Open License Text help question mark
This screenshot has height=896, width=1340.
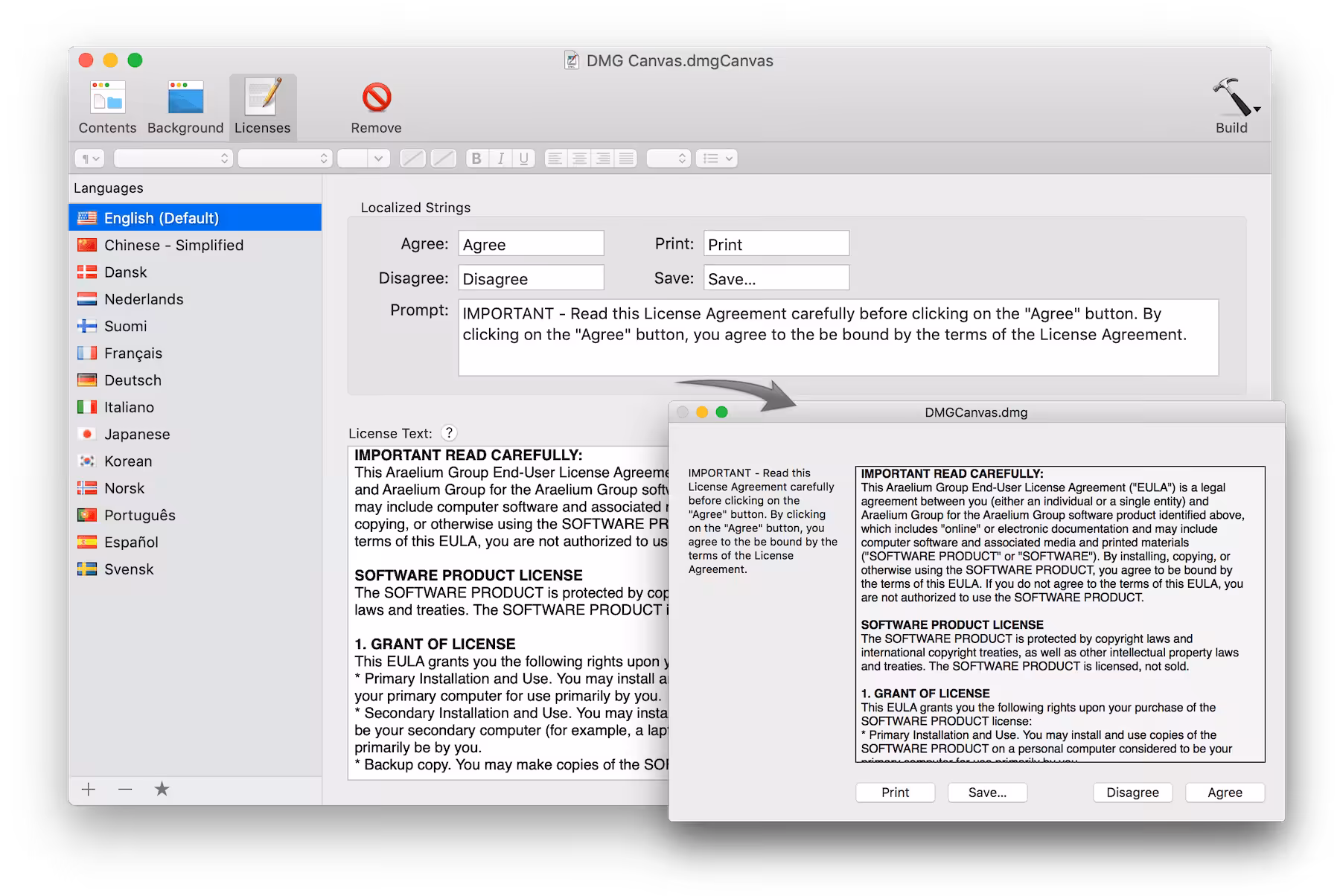click(x=449, y=433)
